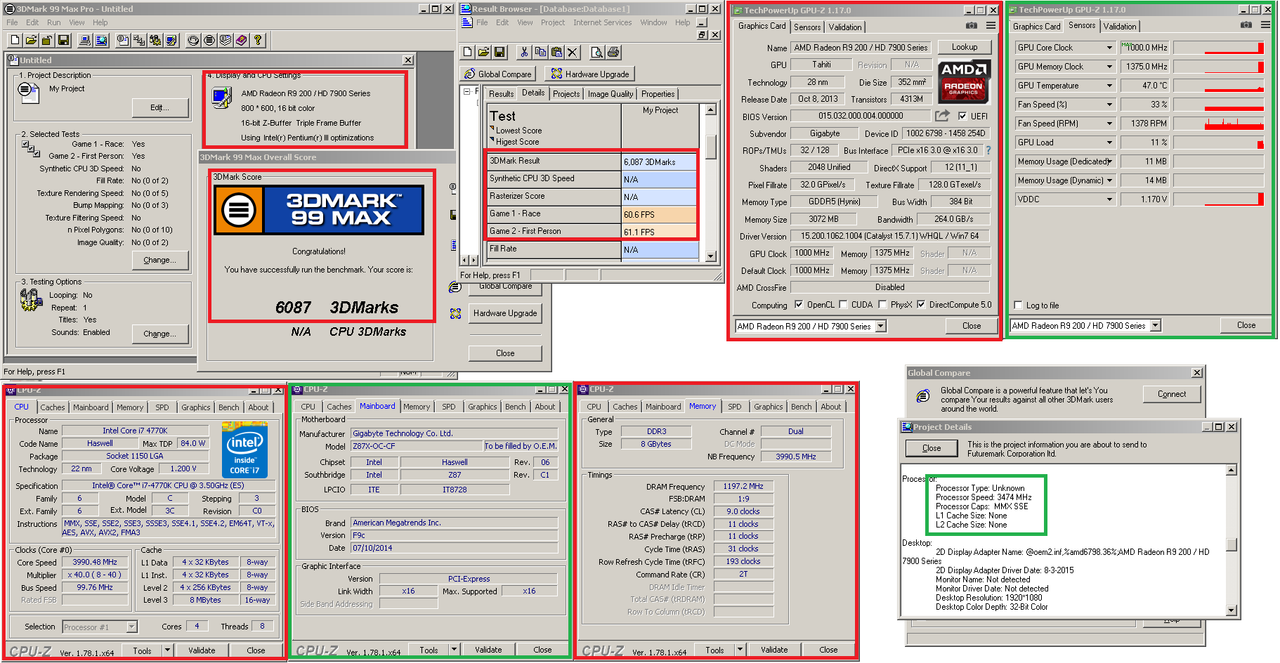Open Fan Speed (%) sensor dropdown

[x=1108, y=105]
